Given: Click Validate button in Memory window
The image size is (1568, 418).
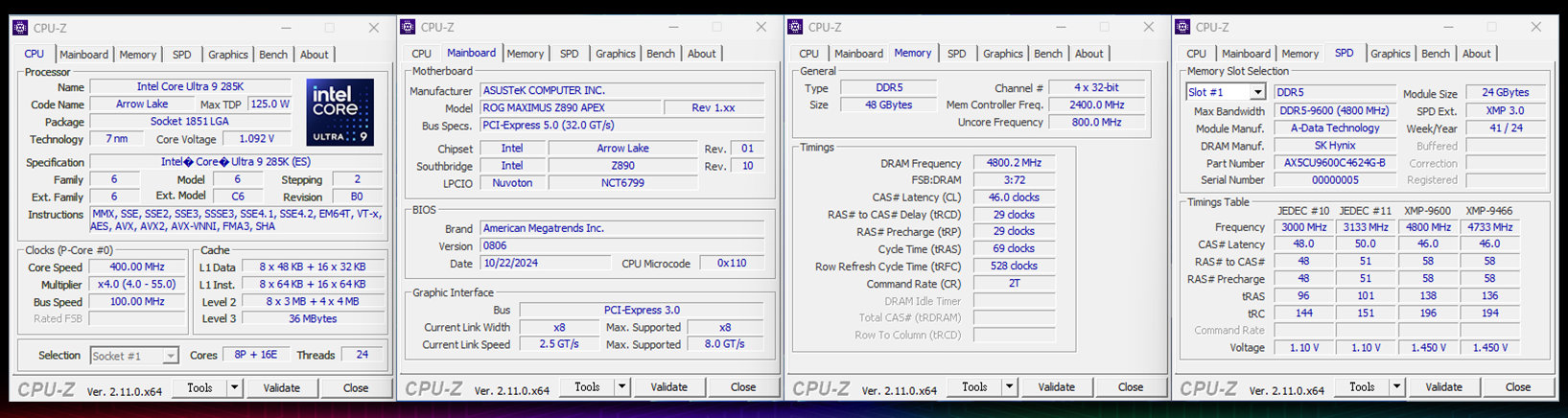Looking at the screenshot, I should tap(1056, 387).
